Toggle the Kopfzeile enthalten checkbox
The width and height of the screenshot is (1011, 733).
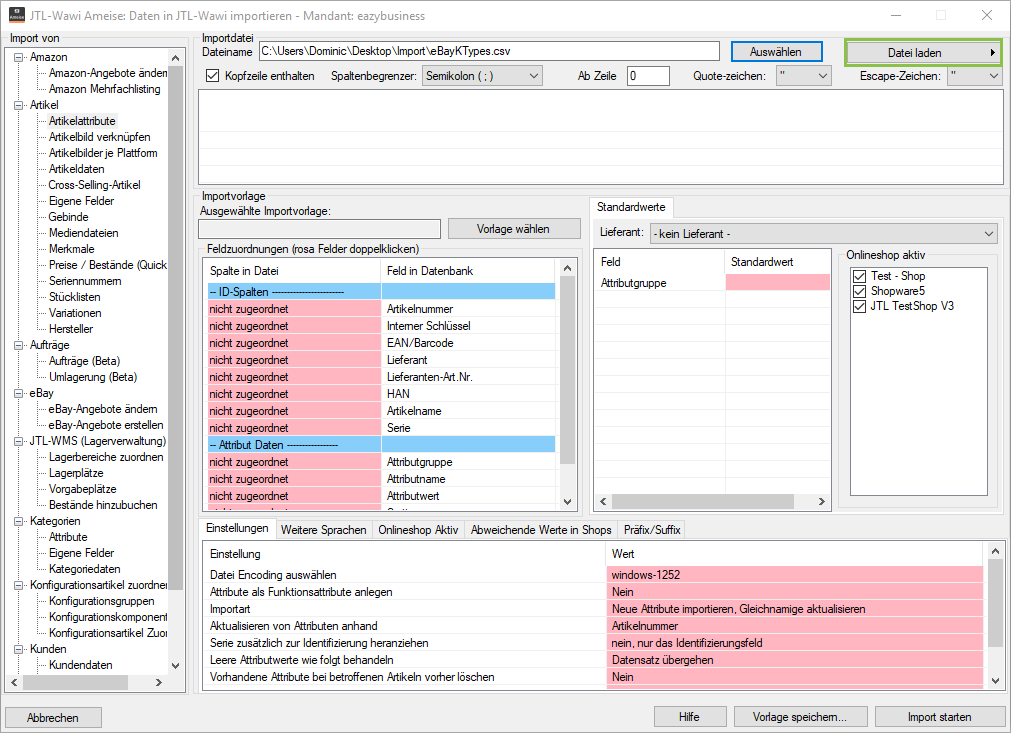click(213, 75)
